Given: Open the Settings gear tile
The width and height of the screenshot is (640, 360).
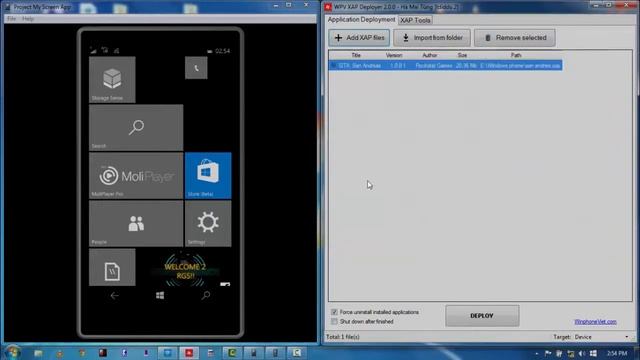Looking at the screenshot, I should coord(208,223).
